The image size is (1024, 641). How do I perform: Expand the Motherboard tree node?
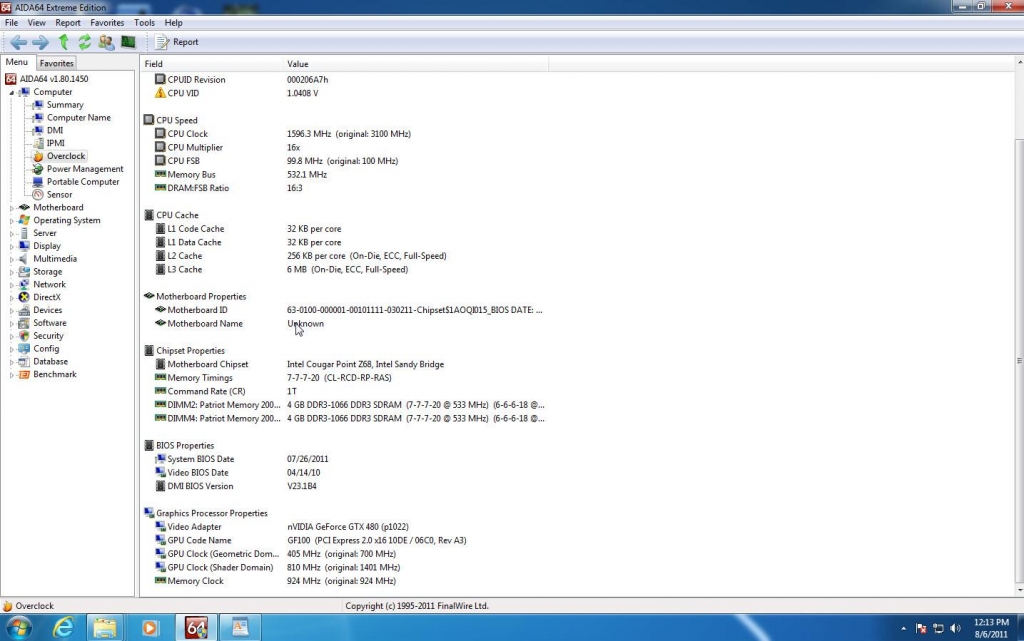click(13, 208)
